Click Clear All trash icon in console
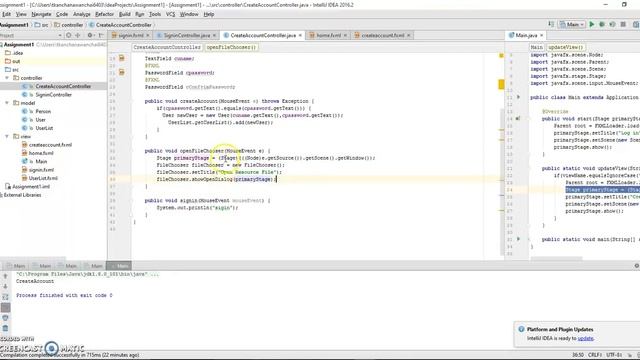This screenshot has height=360, width=640. pos(5,328)
